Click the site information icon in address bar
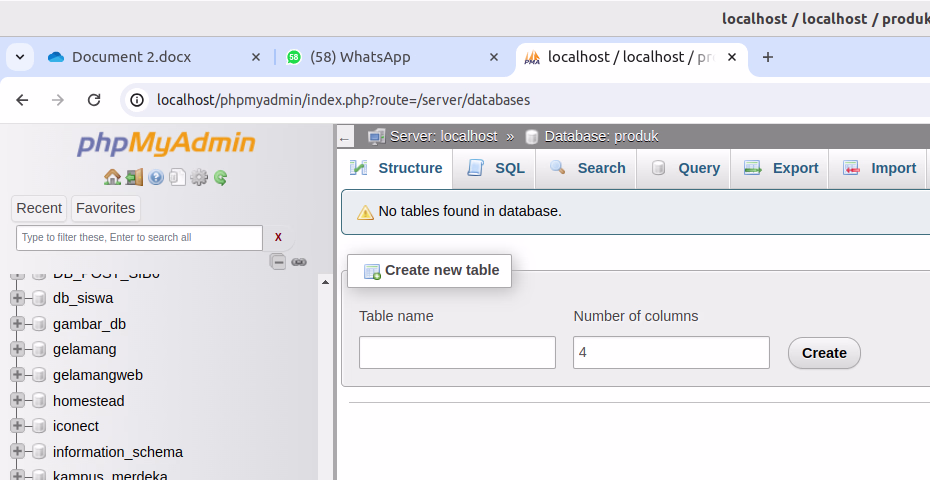The height and width of the screenshot is (480, 930). click(137, 100)
